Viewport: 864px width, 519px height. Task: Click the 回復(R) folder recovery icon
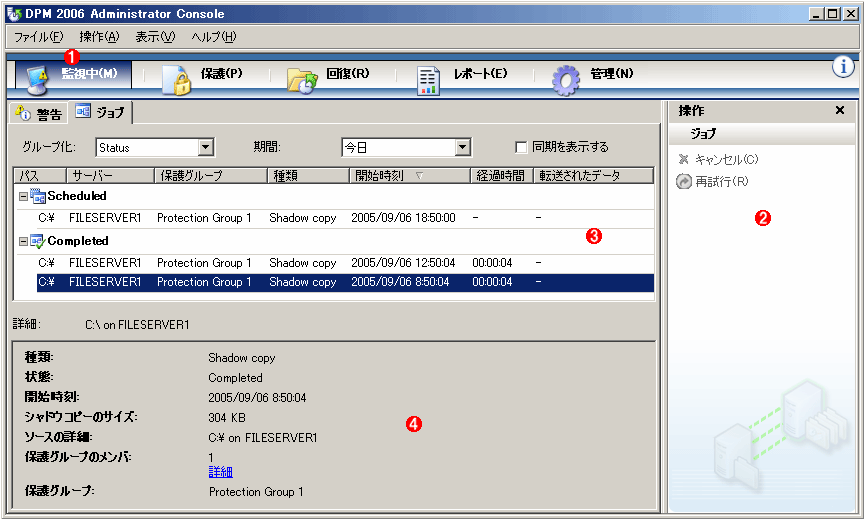click(303, 81)
